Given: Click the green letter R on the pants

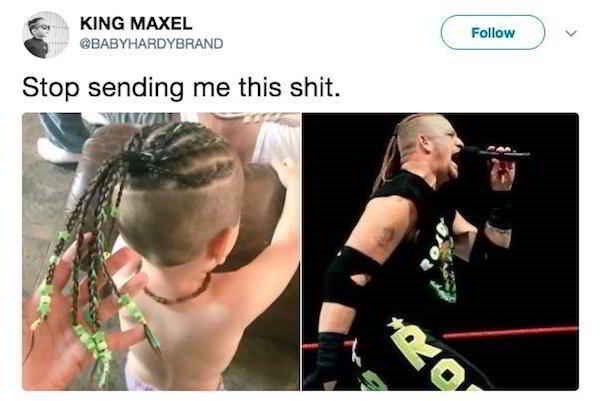Looking at the screenshot, I should coord(414,344).
